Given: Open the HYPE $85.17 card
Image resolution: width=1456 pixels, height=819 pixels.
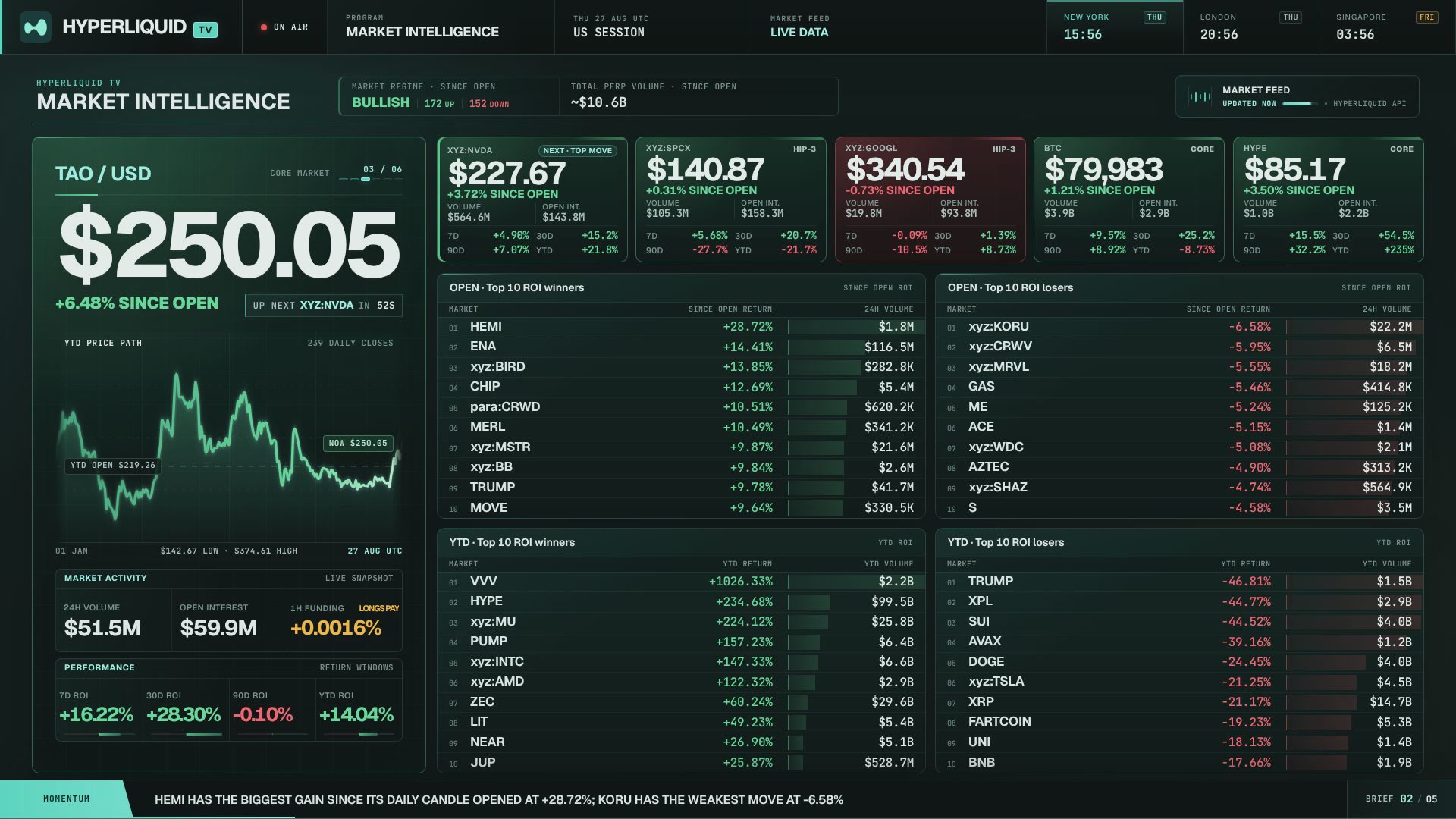Looking at the screenshot, I should (1329, 199).
